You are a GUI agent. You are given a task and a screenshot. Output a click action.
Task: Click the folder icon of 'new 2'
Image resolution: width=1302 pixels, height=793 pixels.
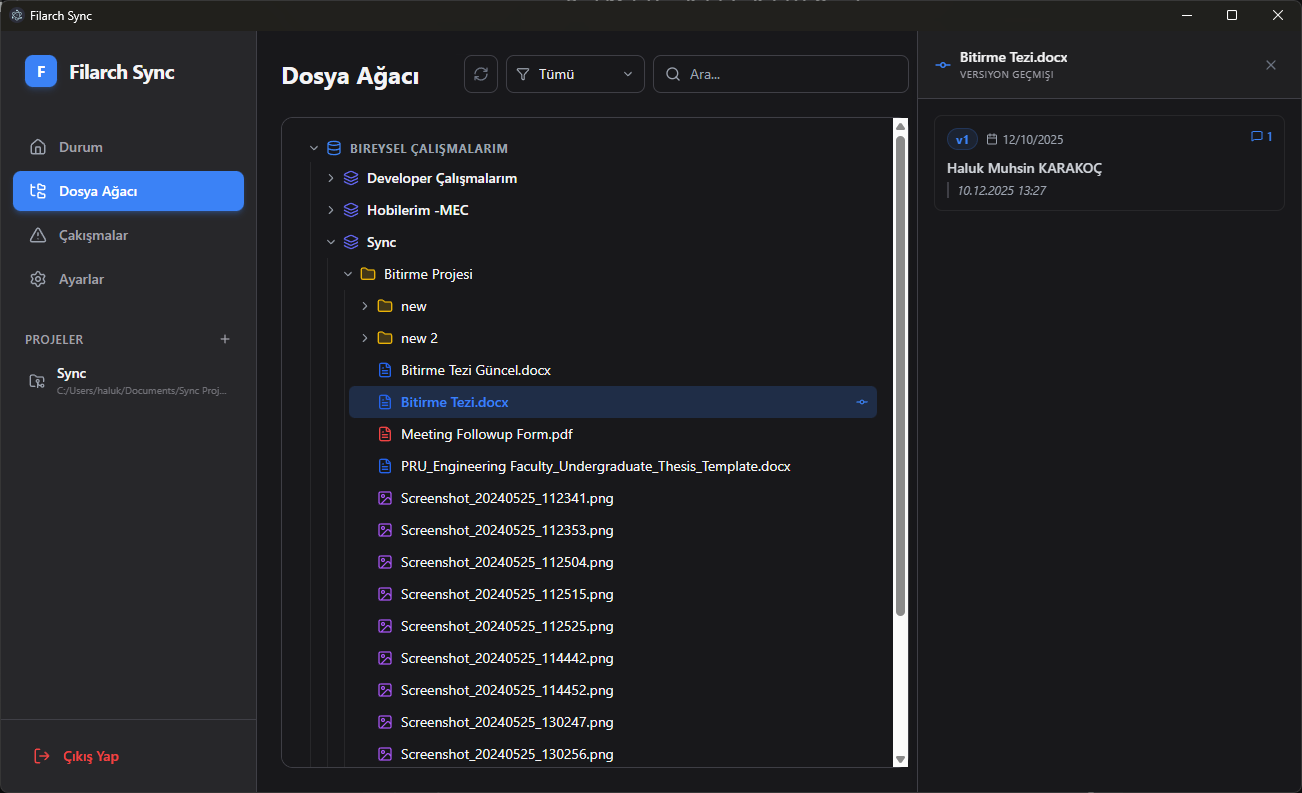point(385,338)
